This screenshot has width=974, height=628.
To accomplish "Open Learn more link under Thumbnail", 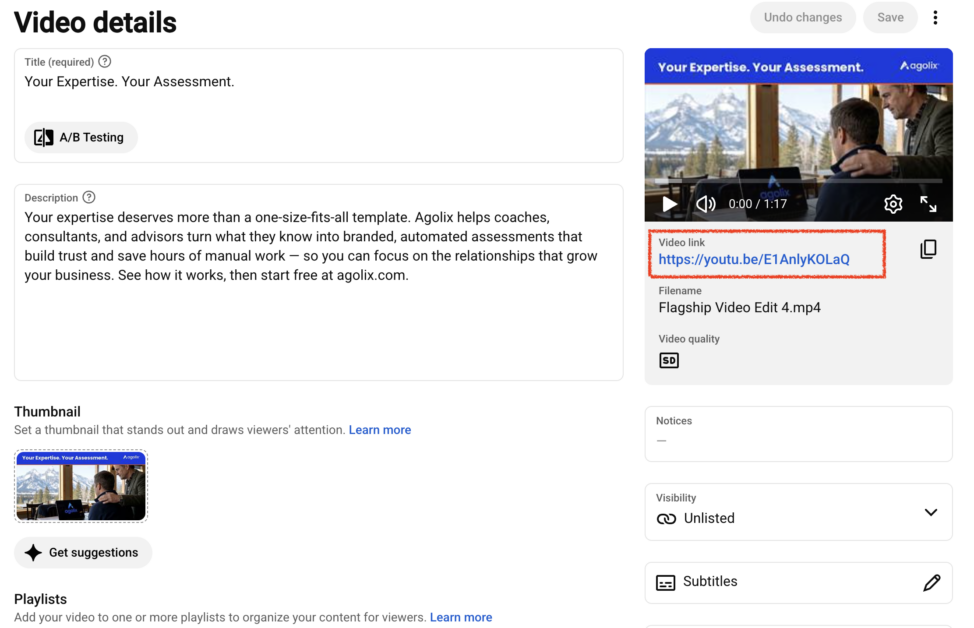I will tap(380, 430).
